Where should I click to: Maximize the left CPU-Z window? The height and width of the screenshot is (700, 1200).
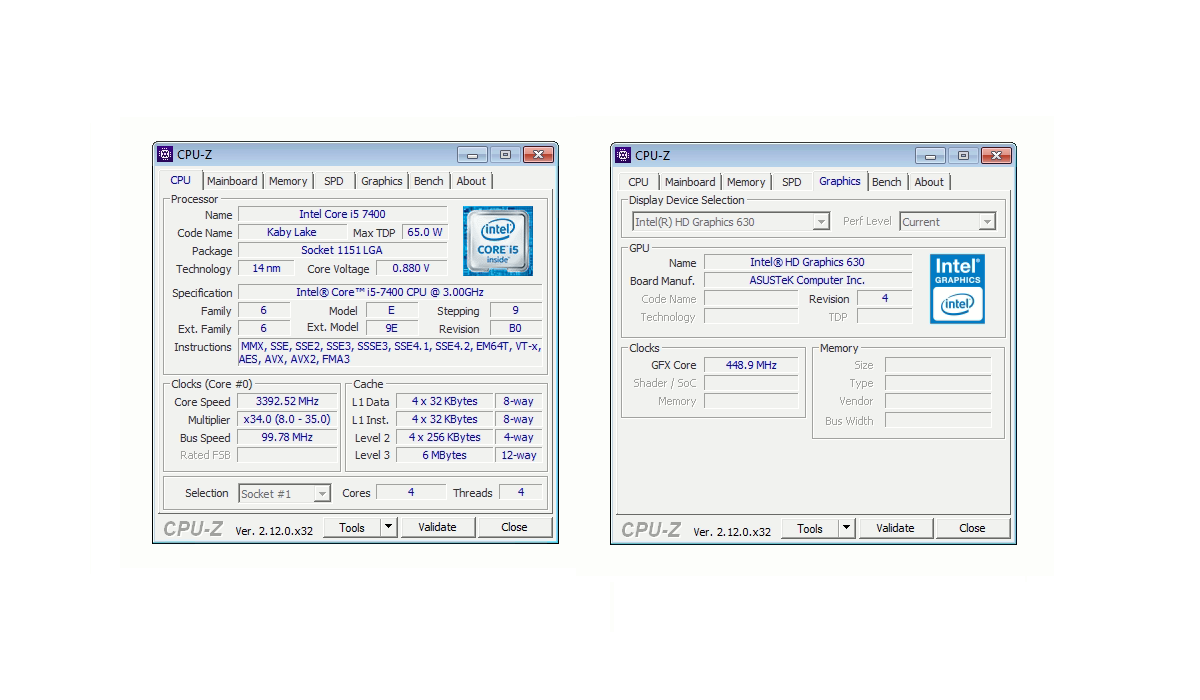(505, 155)
